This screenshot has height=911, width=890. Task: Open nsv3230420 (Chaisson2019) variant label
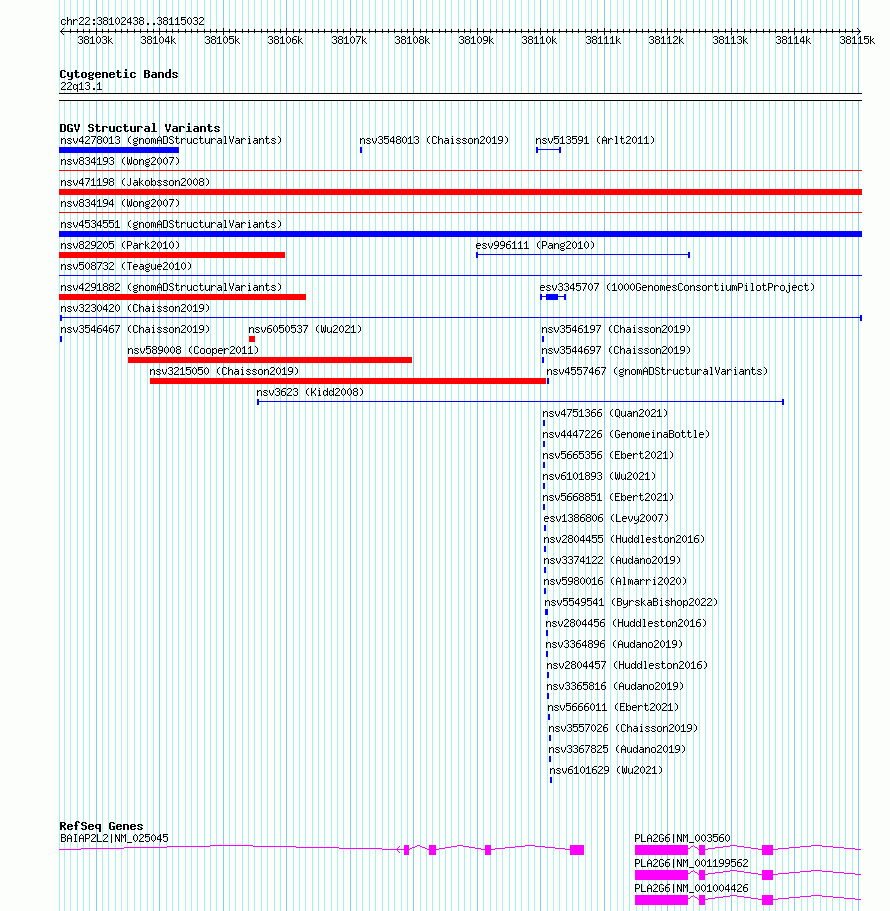135,308
